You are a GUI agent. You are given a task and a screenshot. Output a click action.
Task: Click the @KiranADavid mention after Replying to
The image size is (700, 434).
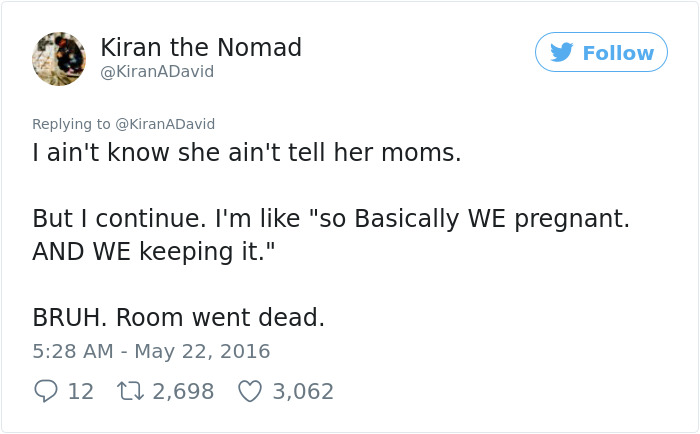click(165, 124)
